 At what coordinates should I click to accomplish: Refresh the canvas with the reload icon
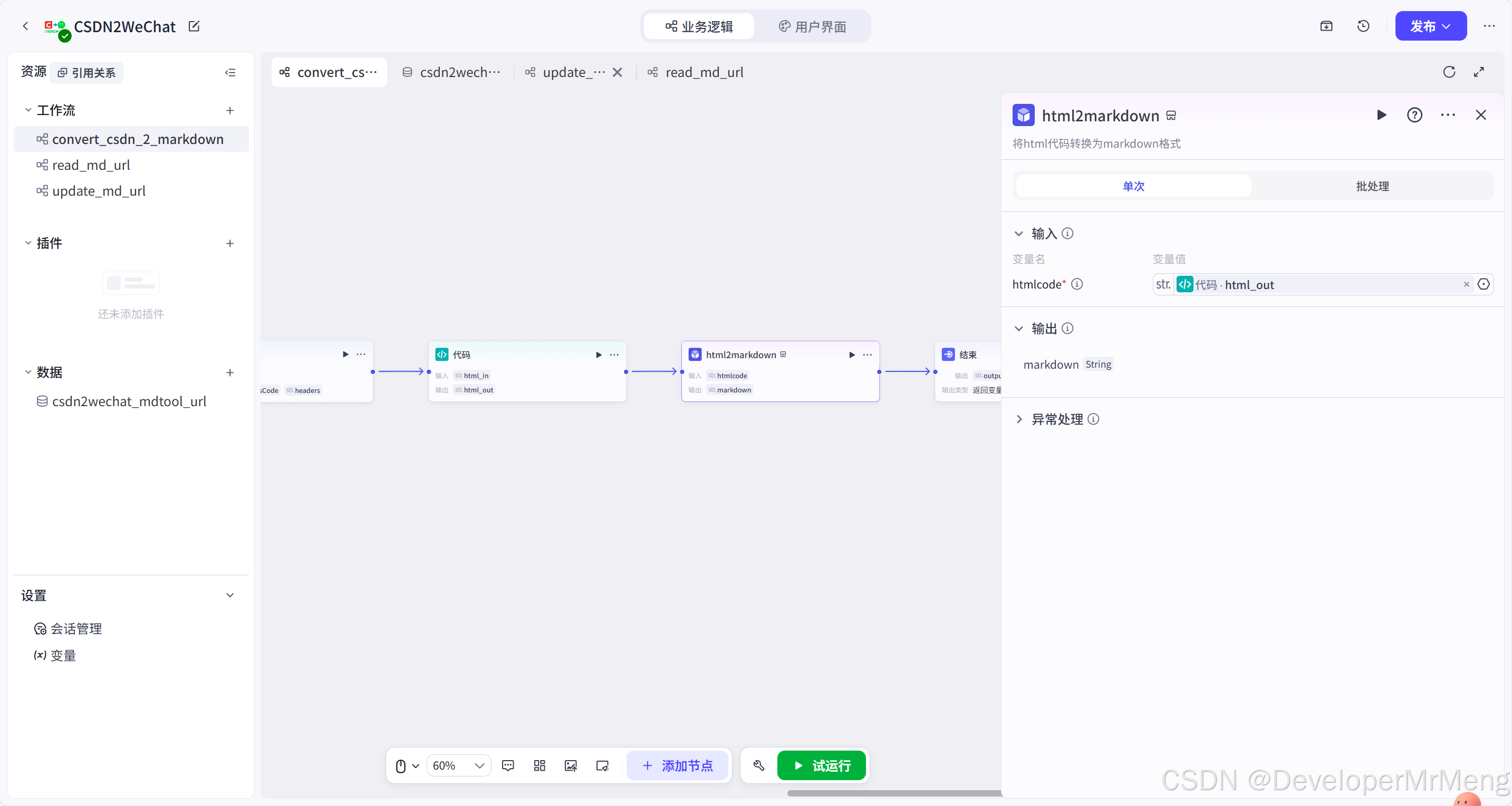[x=1449, y=72]
